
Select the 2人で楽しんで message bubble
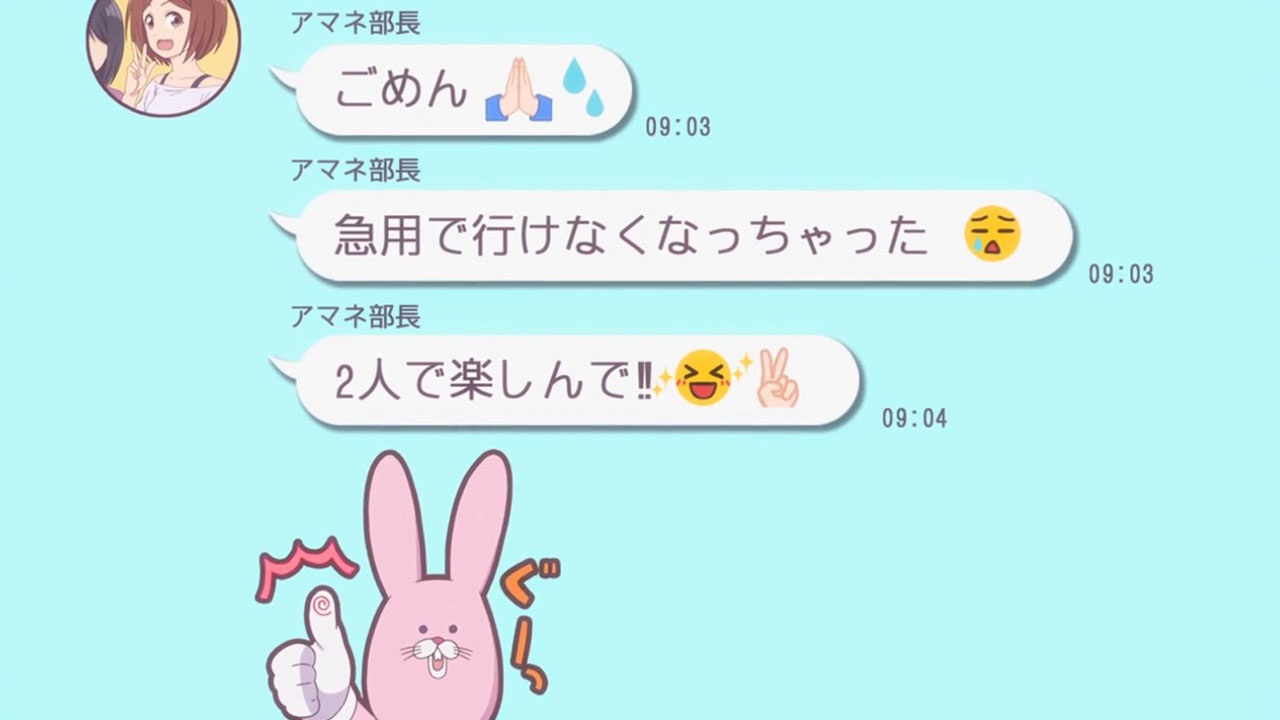point(566,381)
